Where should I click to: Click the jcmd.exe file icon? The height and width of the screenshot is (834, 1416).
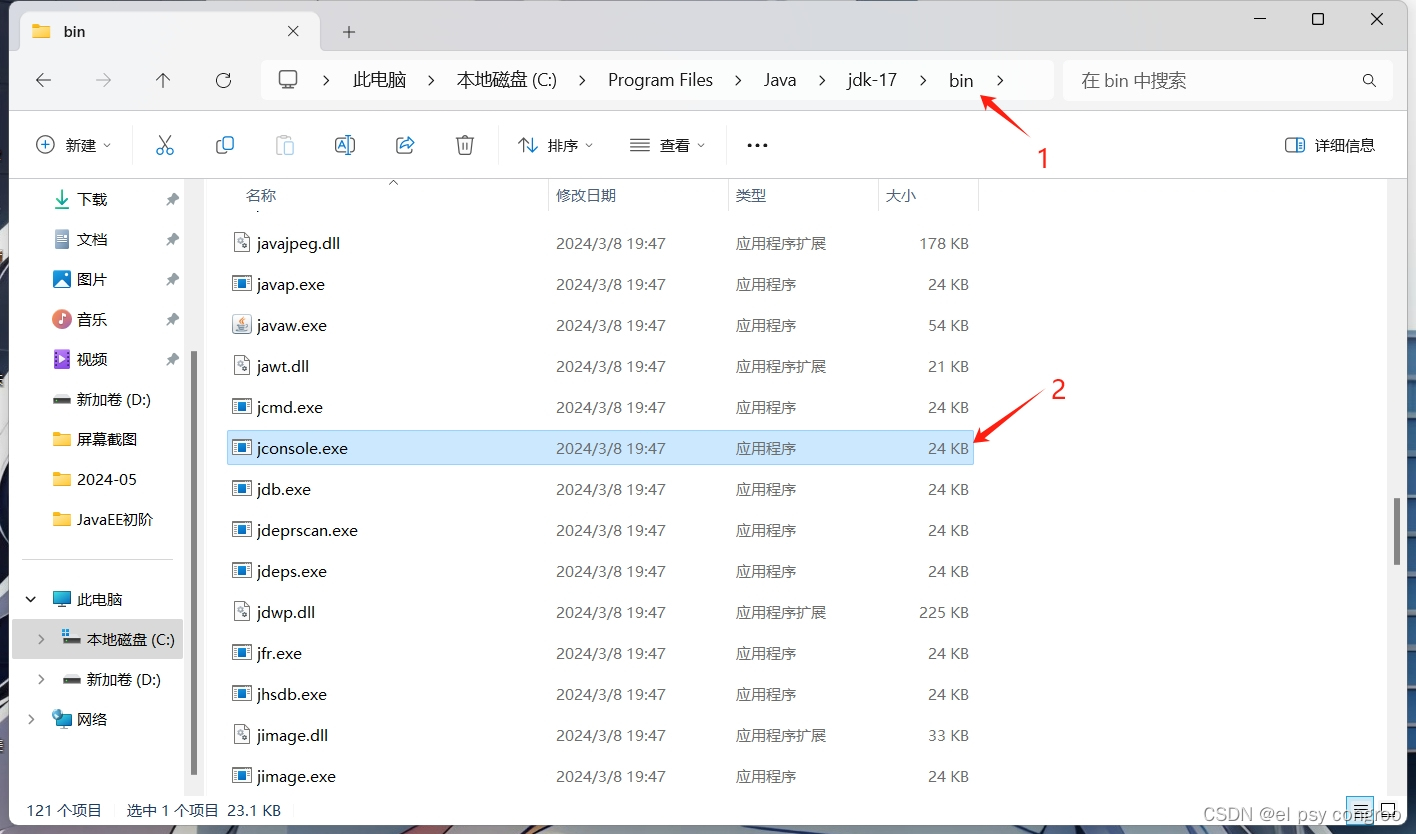click(x=241, y=407)
